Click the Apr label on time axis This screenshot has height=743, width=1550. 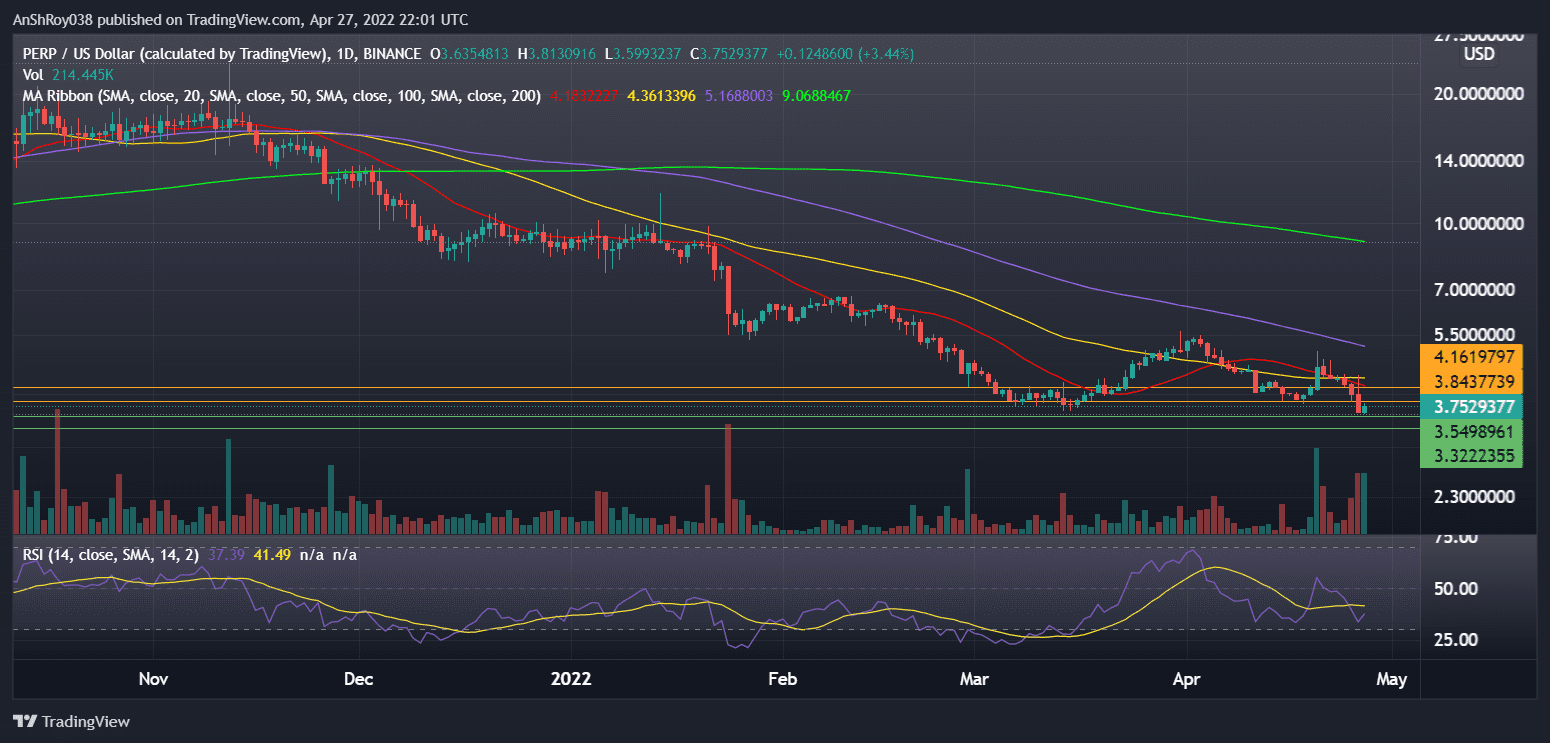(1186, 680)
